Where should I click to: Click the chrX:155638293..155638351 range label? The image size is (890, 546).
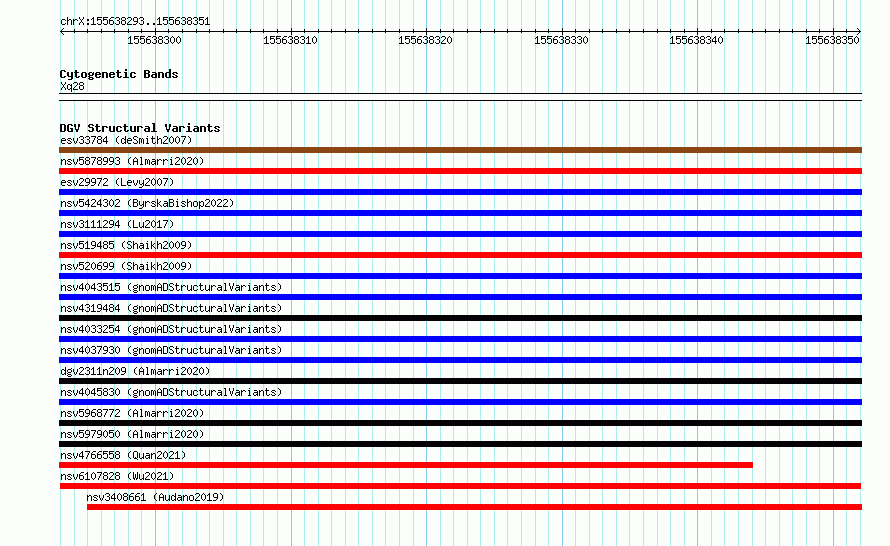[135, 21]
